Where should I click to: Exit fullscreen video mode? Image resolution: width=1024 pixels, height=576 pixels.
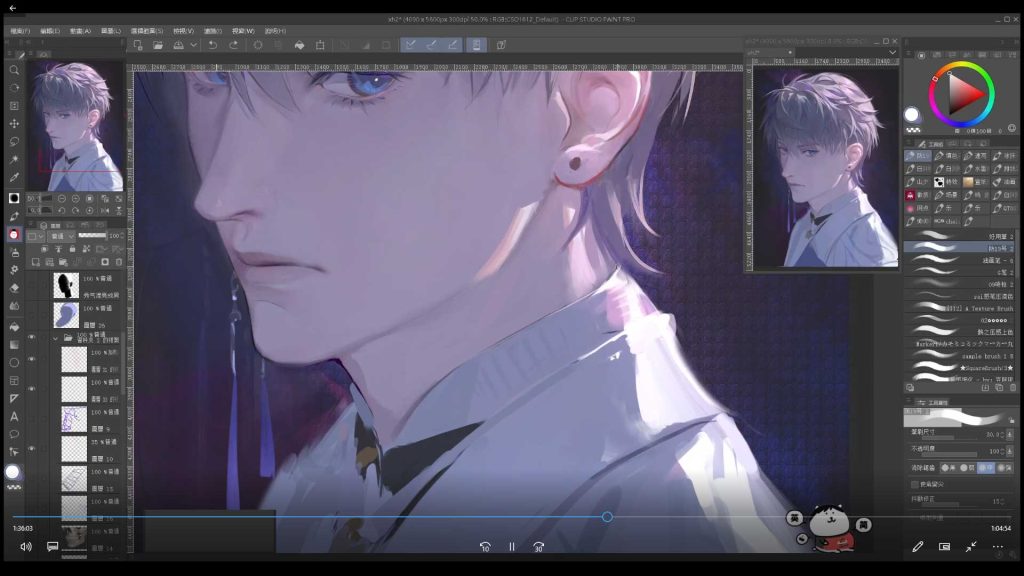pos(971,547)
